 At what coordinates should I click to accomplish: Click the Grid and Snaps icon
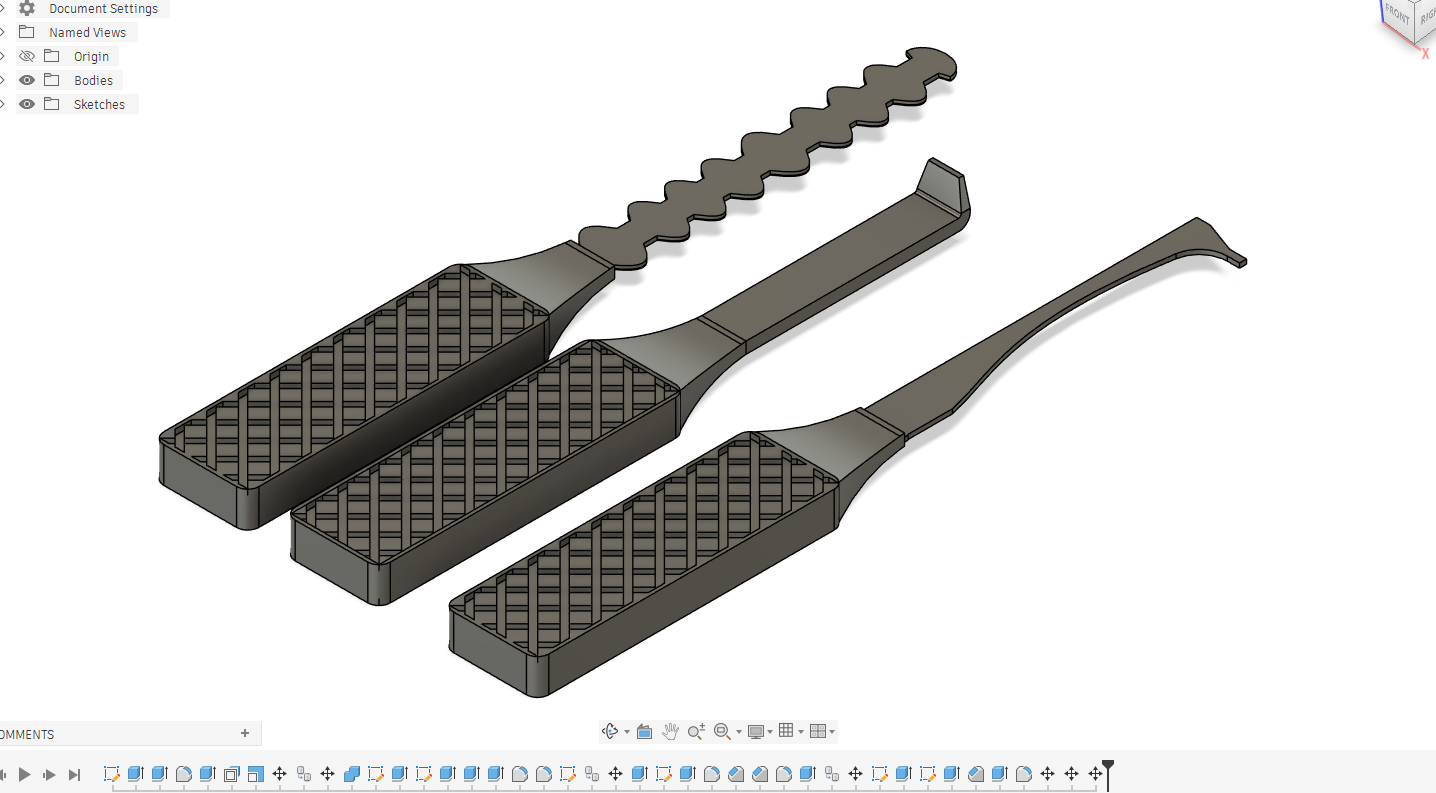point(786,731)
